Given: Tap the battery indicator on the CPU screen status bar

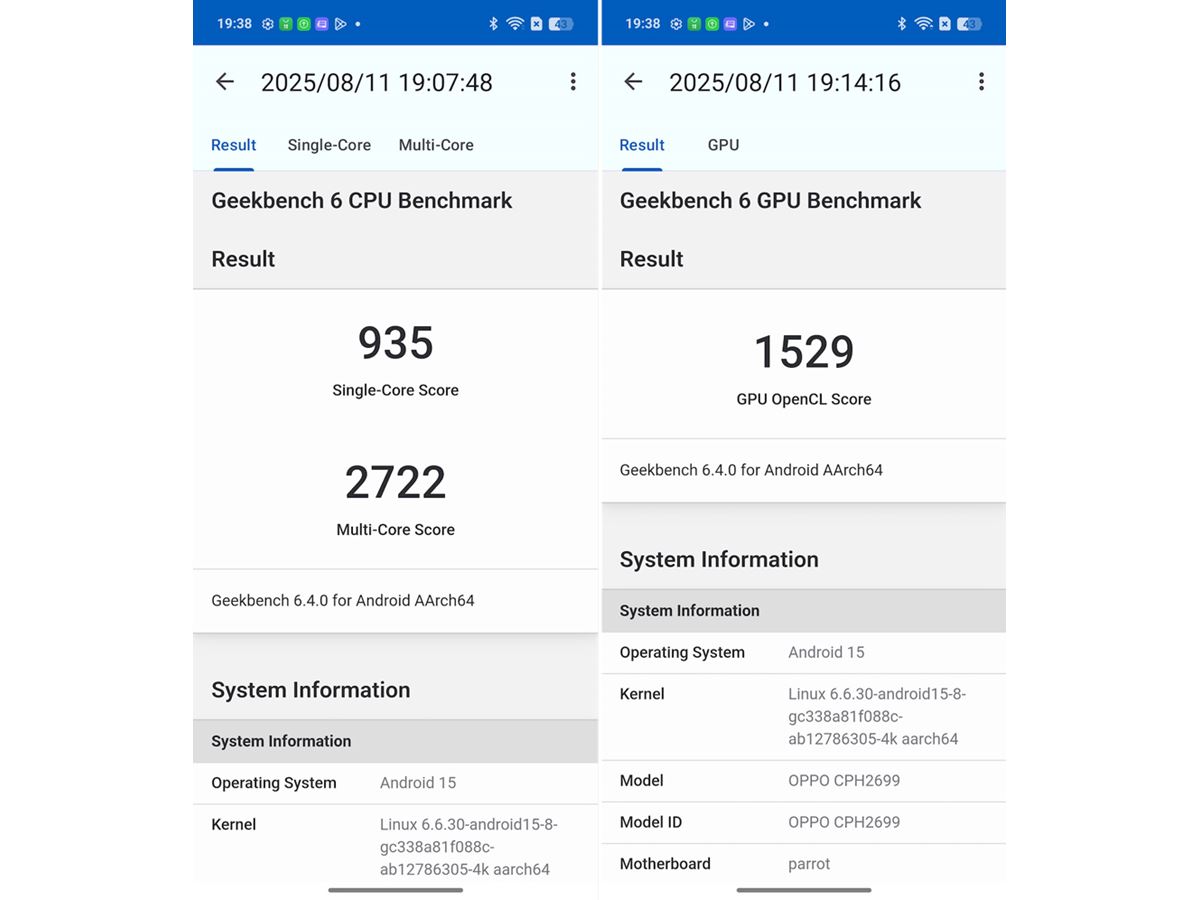Looking at the screenshot, I should pyautogui.click(x=561, y=23).
